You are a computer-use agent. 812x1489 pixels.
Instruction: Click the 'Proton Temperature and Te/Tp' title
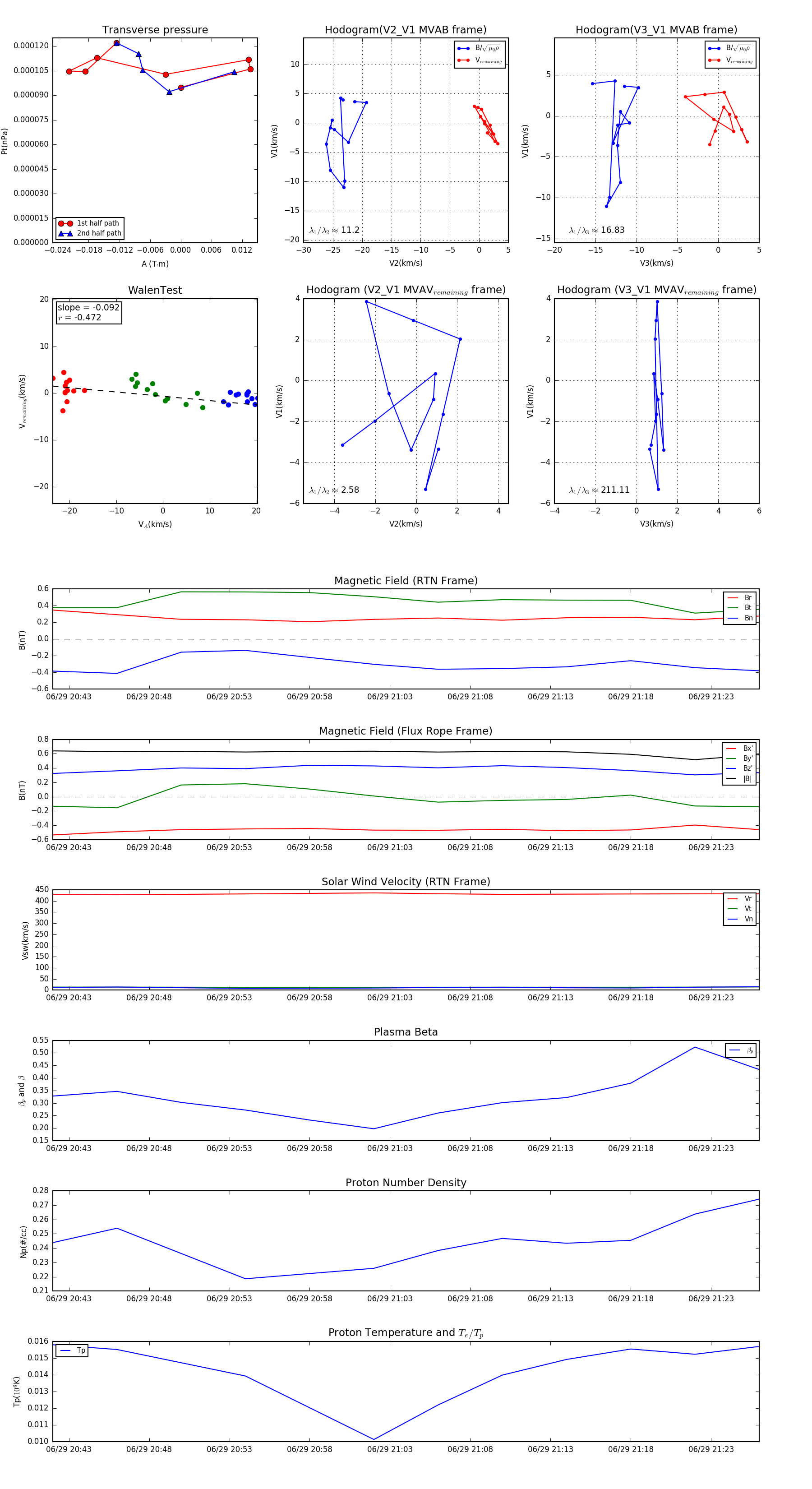click(406, 1333)
